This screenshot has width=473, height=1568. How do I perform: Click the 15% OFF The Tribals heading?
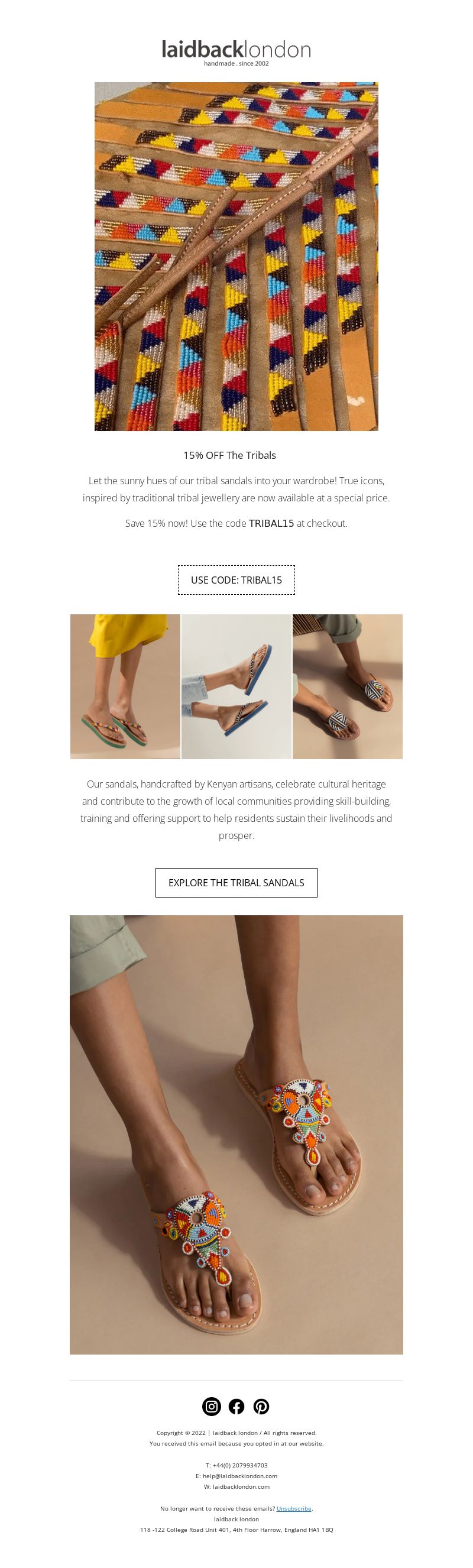[229, 455]
